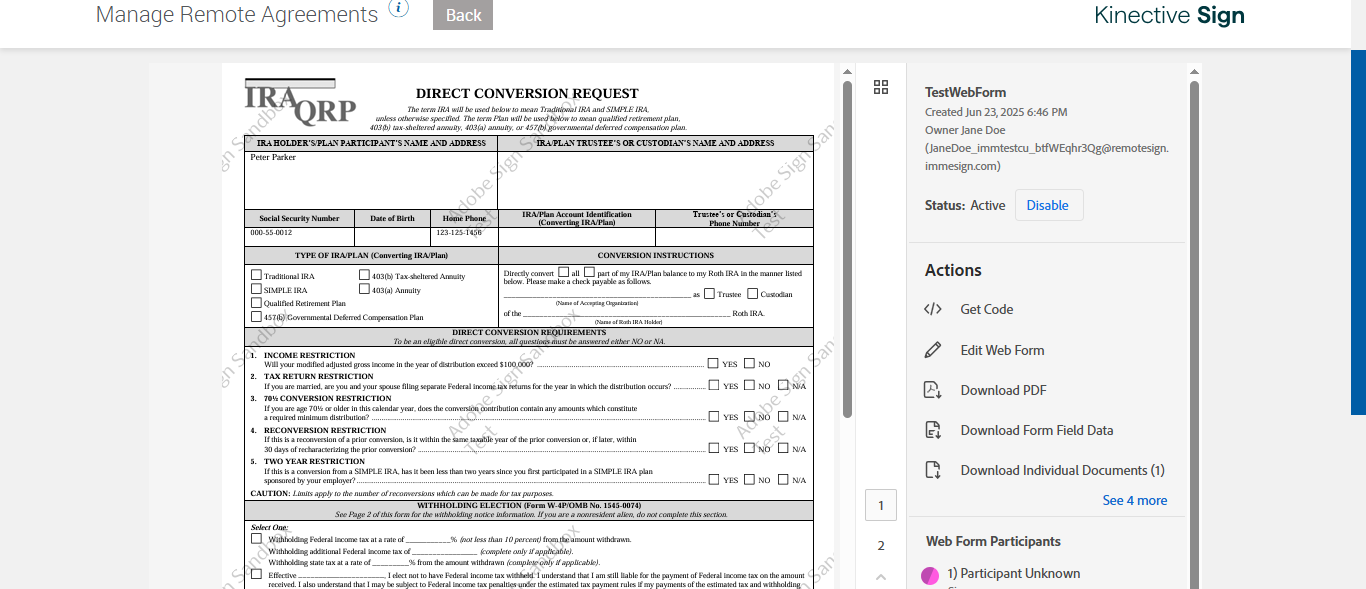Click the 'Manage Remote Agreements' heading
The image size is (1366, 589).
(237, 14)
